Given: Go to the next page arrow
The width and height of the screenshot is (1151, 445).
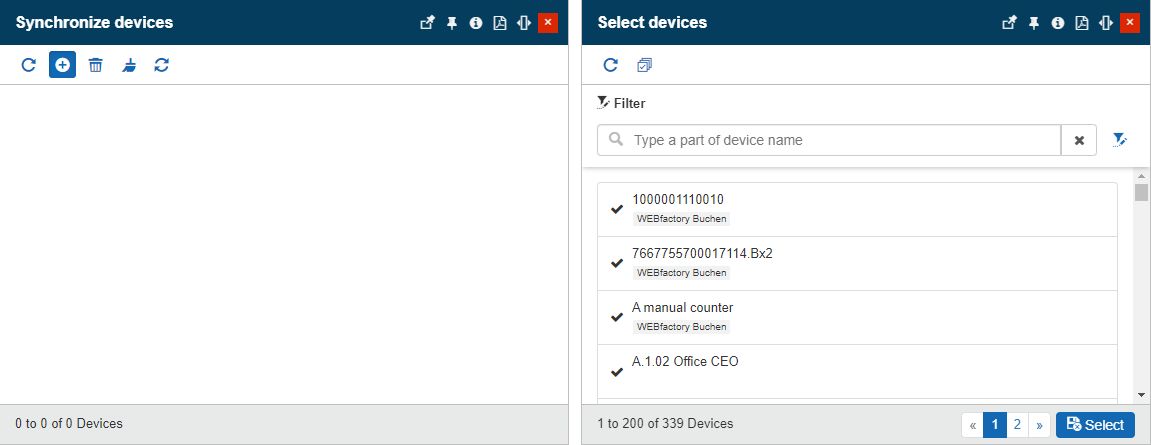Looking at the screenshot, I should point(1039,425).
